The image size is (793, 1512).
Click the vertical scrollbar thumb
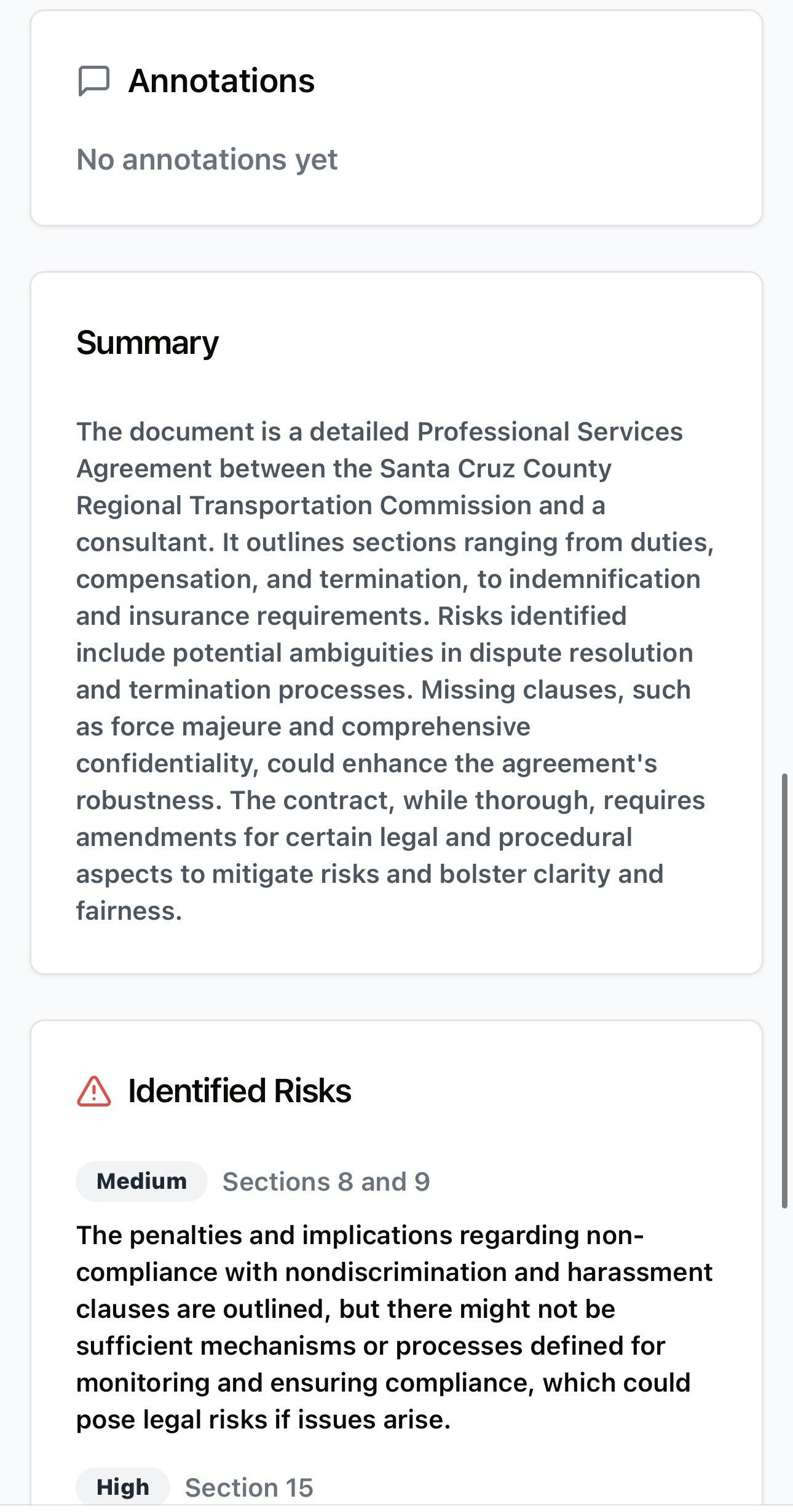click(784, 990)
